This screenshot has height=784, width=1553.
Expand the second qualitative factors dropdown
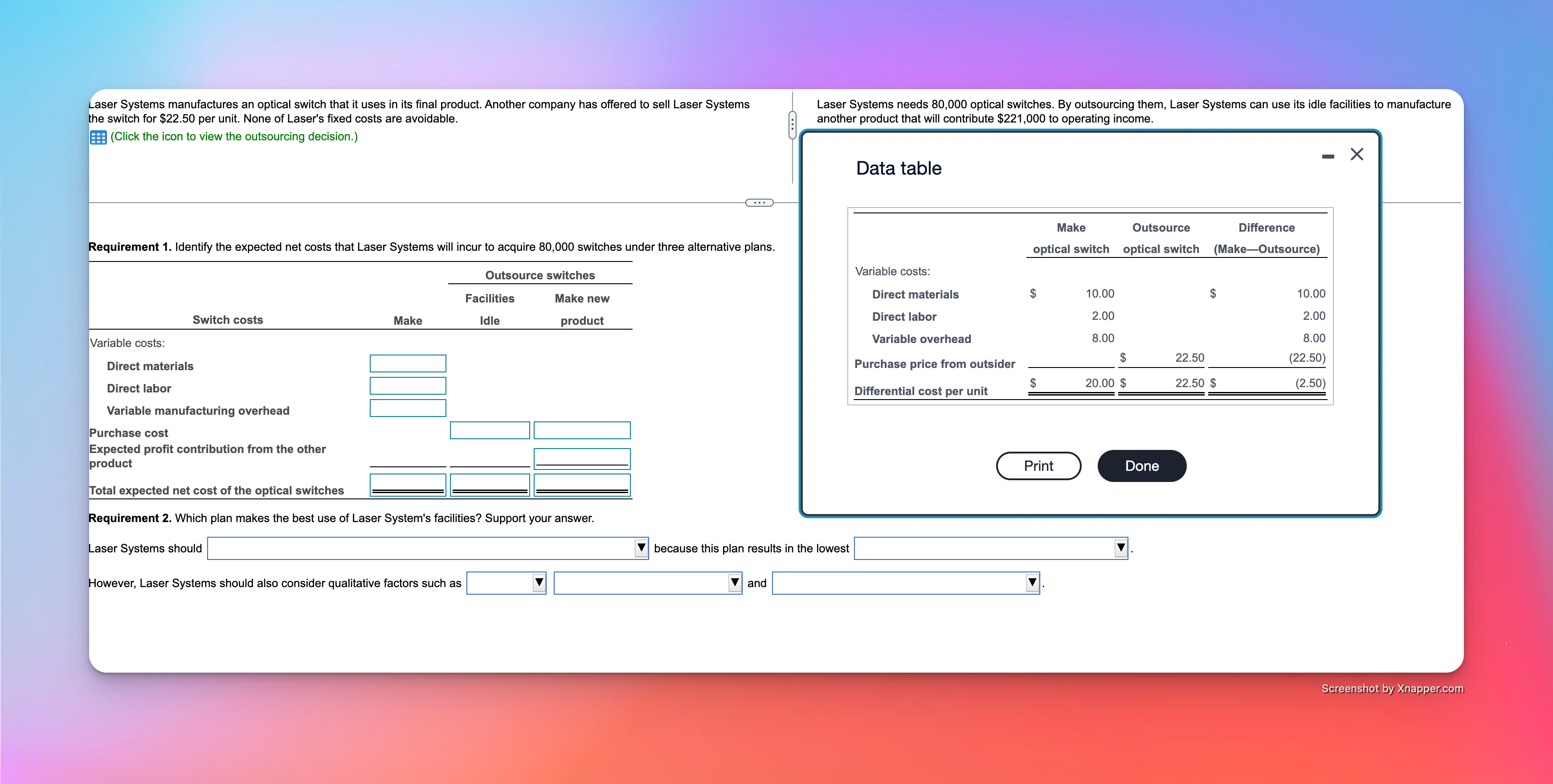[648, 583]
